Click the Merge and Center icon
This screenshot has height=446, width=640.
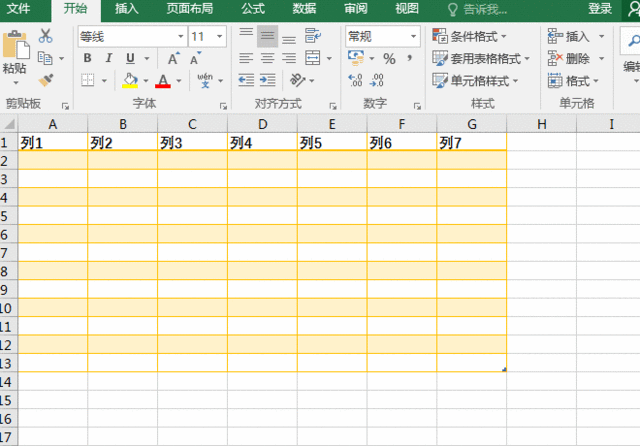coord(313,58)
